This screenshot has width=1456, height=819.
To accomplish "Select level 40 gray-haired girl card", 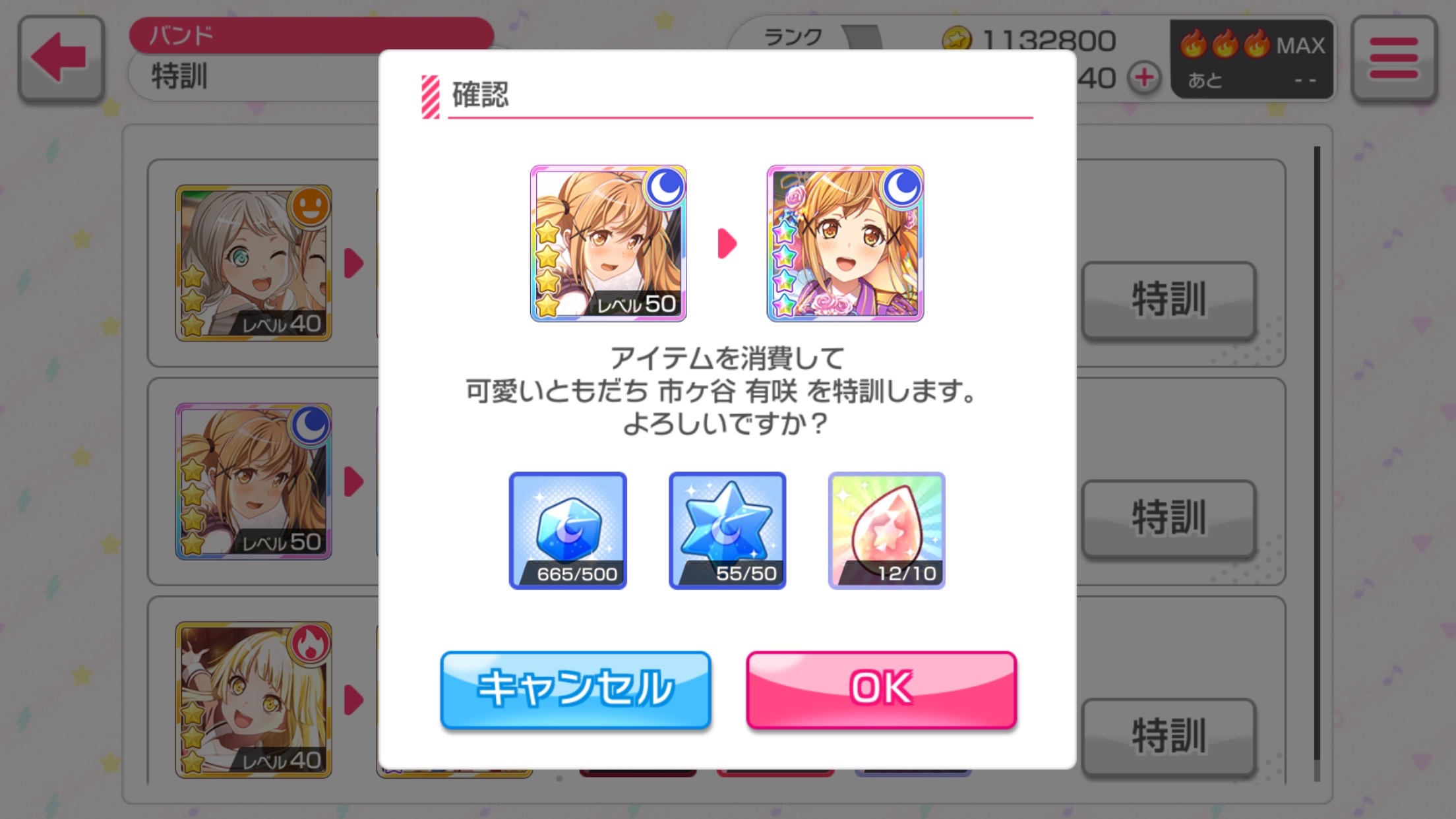I will (x=253, y=263).
